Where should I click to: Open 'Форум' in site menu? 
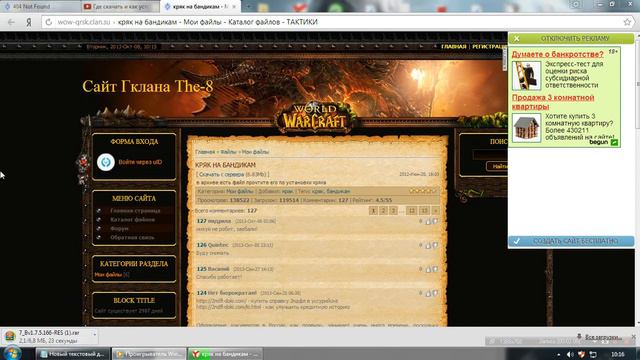pos(119,229)
